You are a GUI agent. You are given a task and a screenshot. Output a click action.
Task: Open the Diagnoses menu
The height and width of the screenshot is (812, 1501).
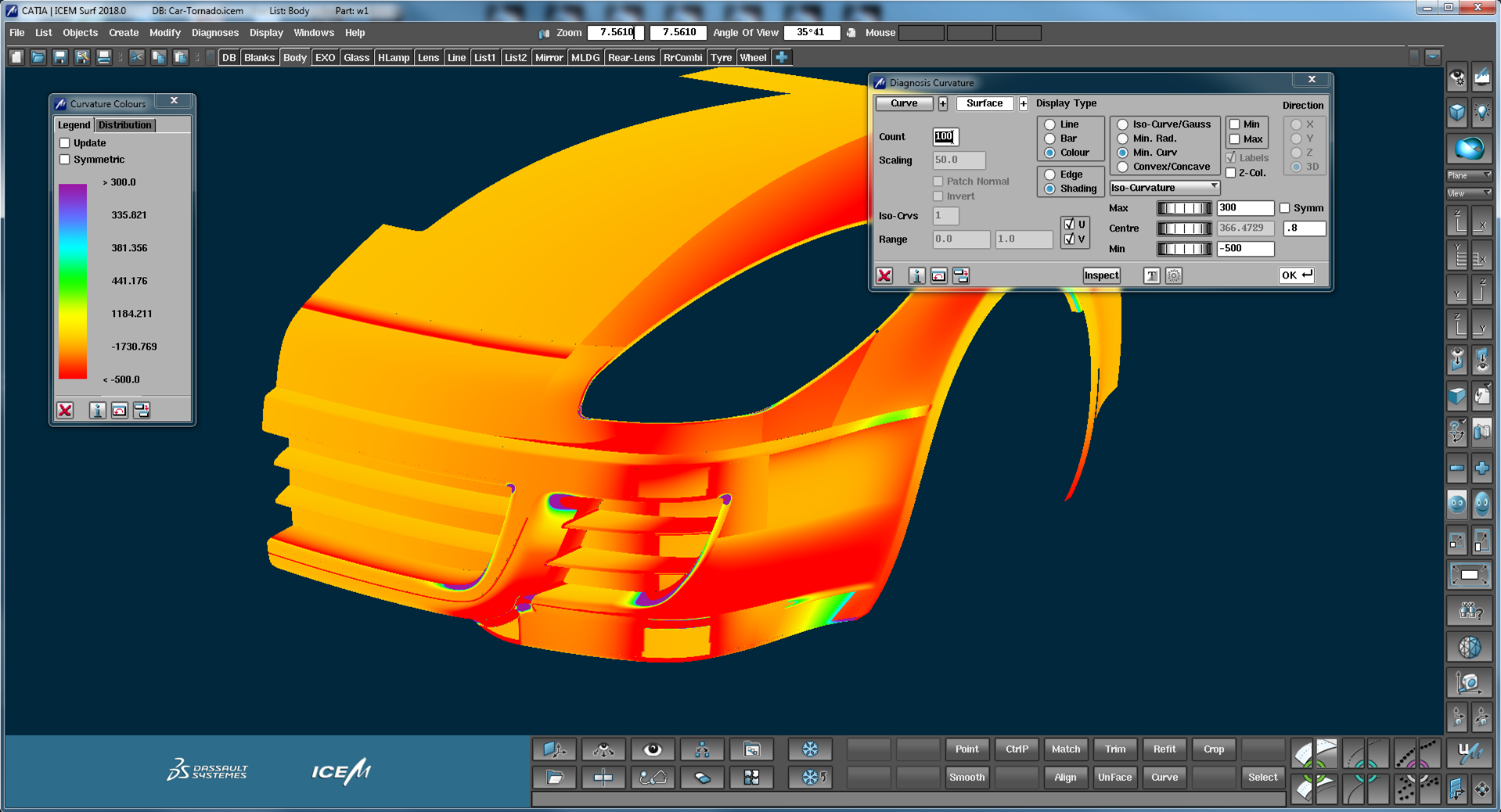coord(214,33)
